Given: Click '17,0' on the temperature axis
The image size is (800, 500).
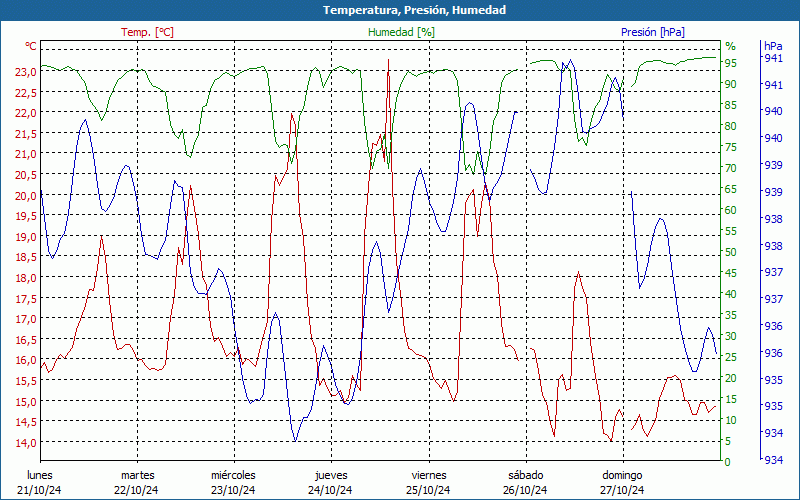Looking at the screenshot, I should 26,319.
